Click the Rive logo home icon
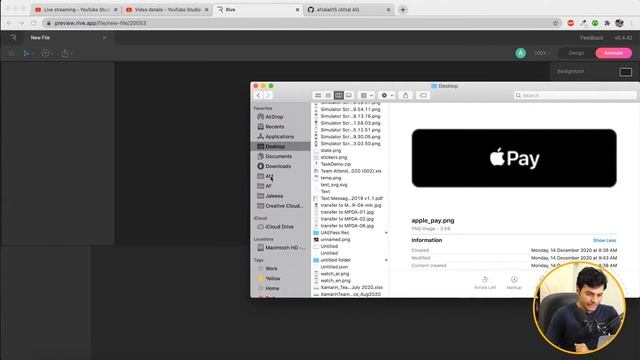Screen dimensions: 640x360 pyautogui.click(x=13, y=38)
